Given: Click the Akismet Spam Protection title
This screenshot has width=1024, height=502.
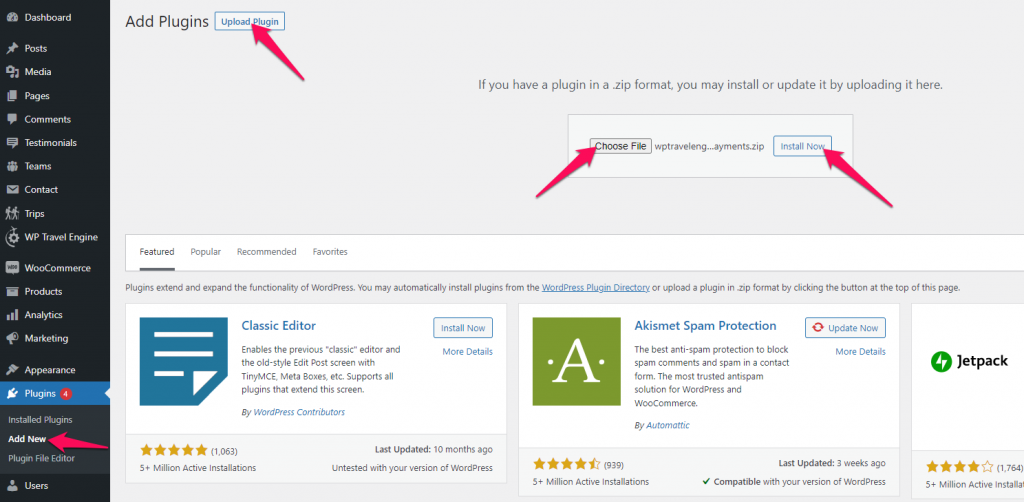Looking at the screenshot, I should 705,326.
